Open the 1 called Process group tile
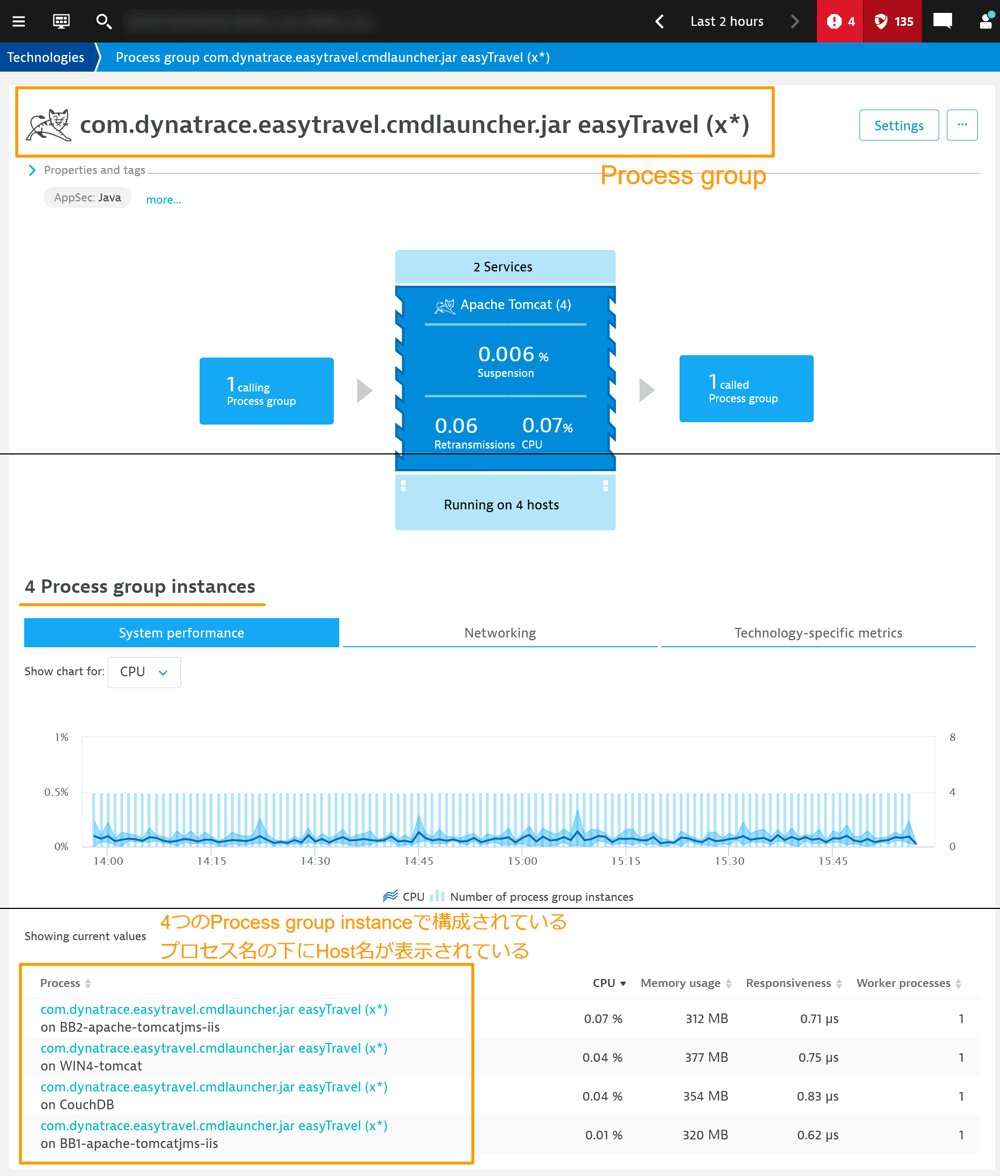The image size is (1000, 1176). click(746, 388)
